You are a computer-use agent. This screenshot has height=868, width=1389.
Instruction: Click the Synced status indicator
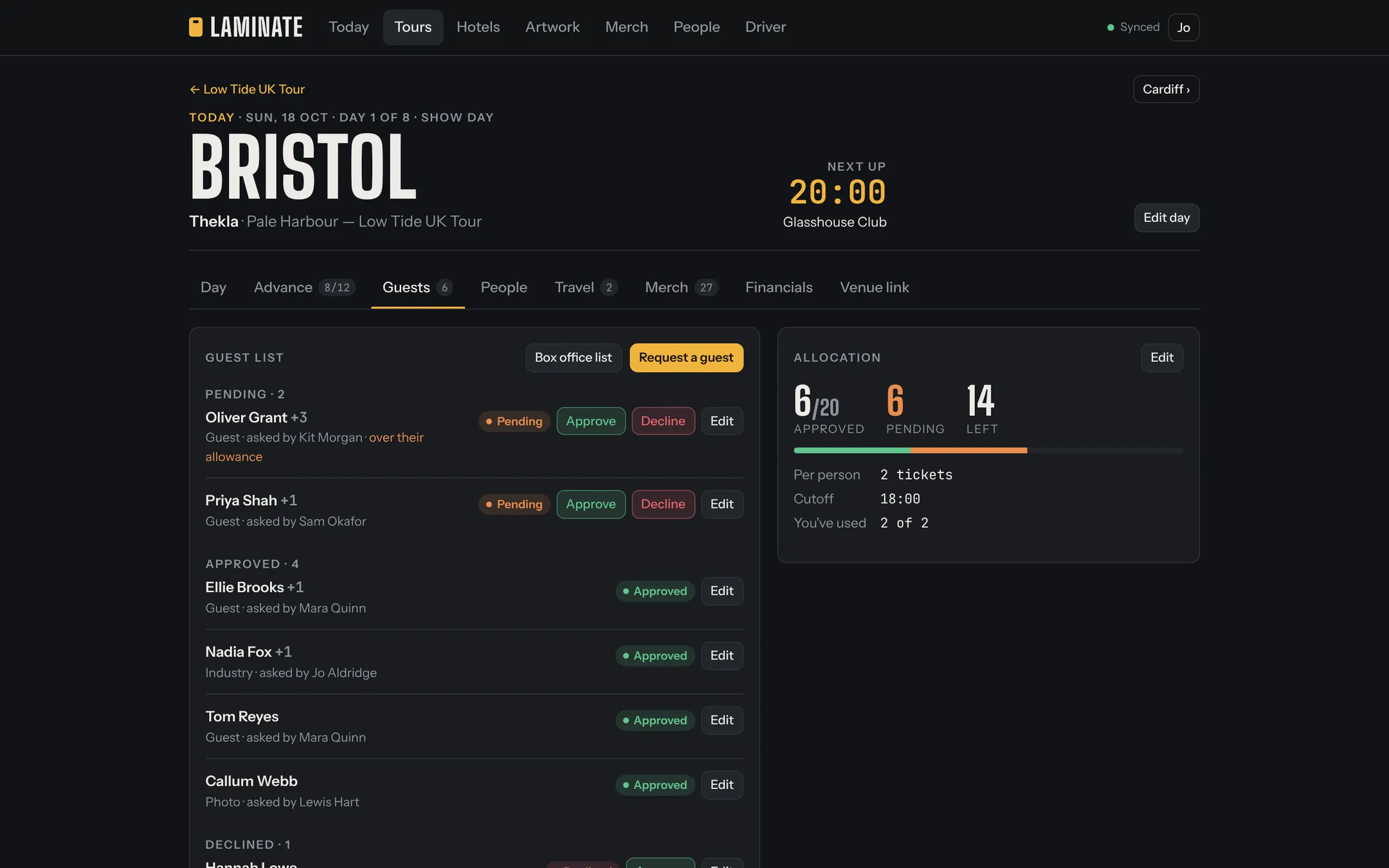(1133, 27)
